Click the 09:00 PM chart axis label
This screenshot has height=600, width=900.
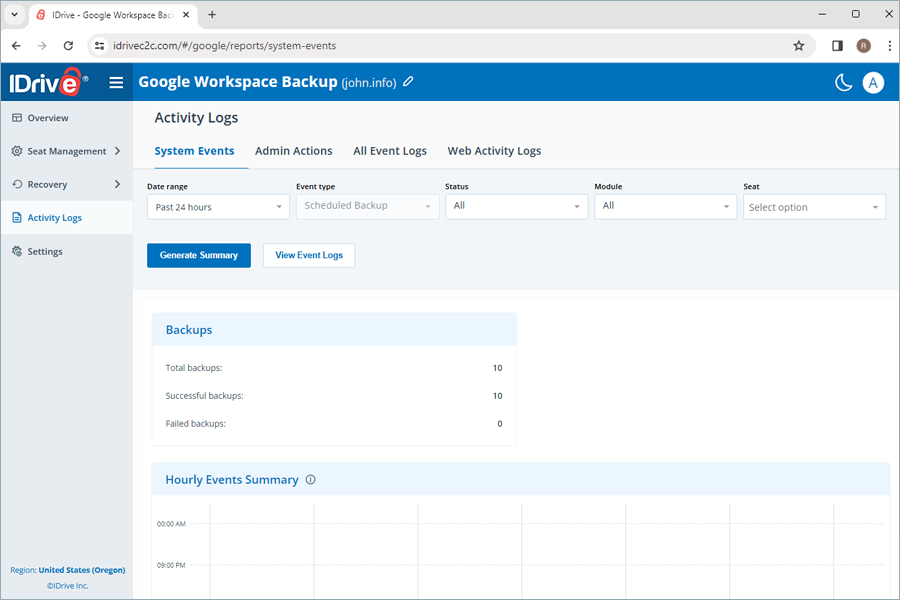point(171,566)
